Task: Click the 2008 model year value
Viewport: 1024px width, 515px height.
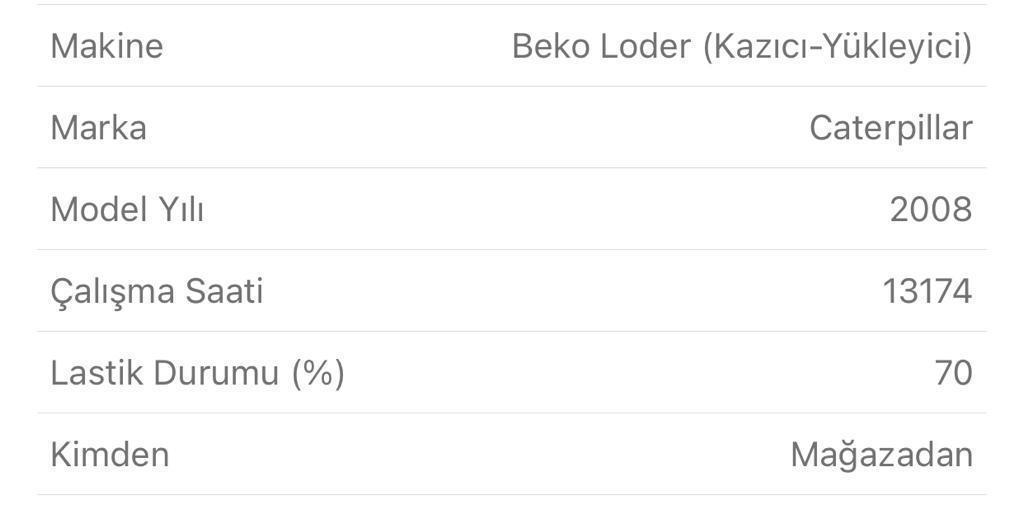Action: pyautogui.click(x=931, y=210)
